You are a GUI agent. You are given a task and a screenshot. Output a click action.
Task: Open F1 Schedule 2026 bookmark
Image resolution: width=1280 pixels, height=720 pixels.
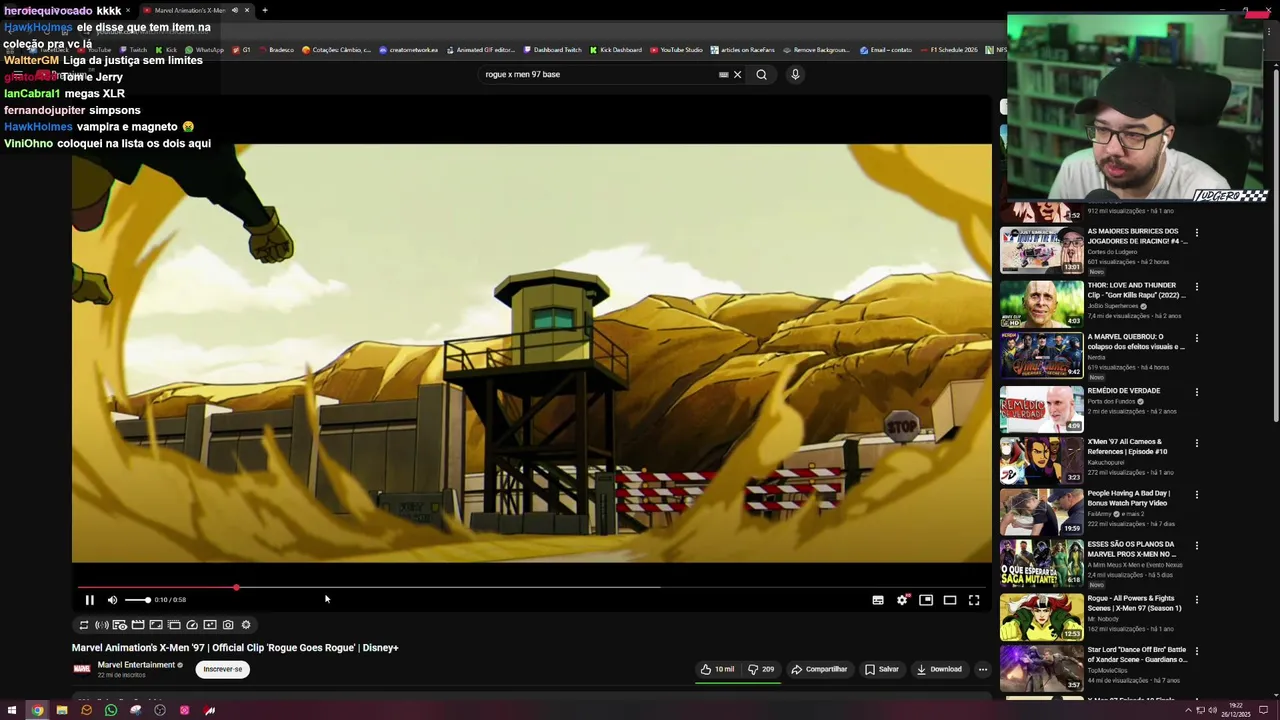[x=949, y=49]
